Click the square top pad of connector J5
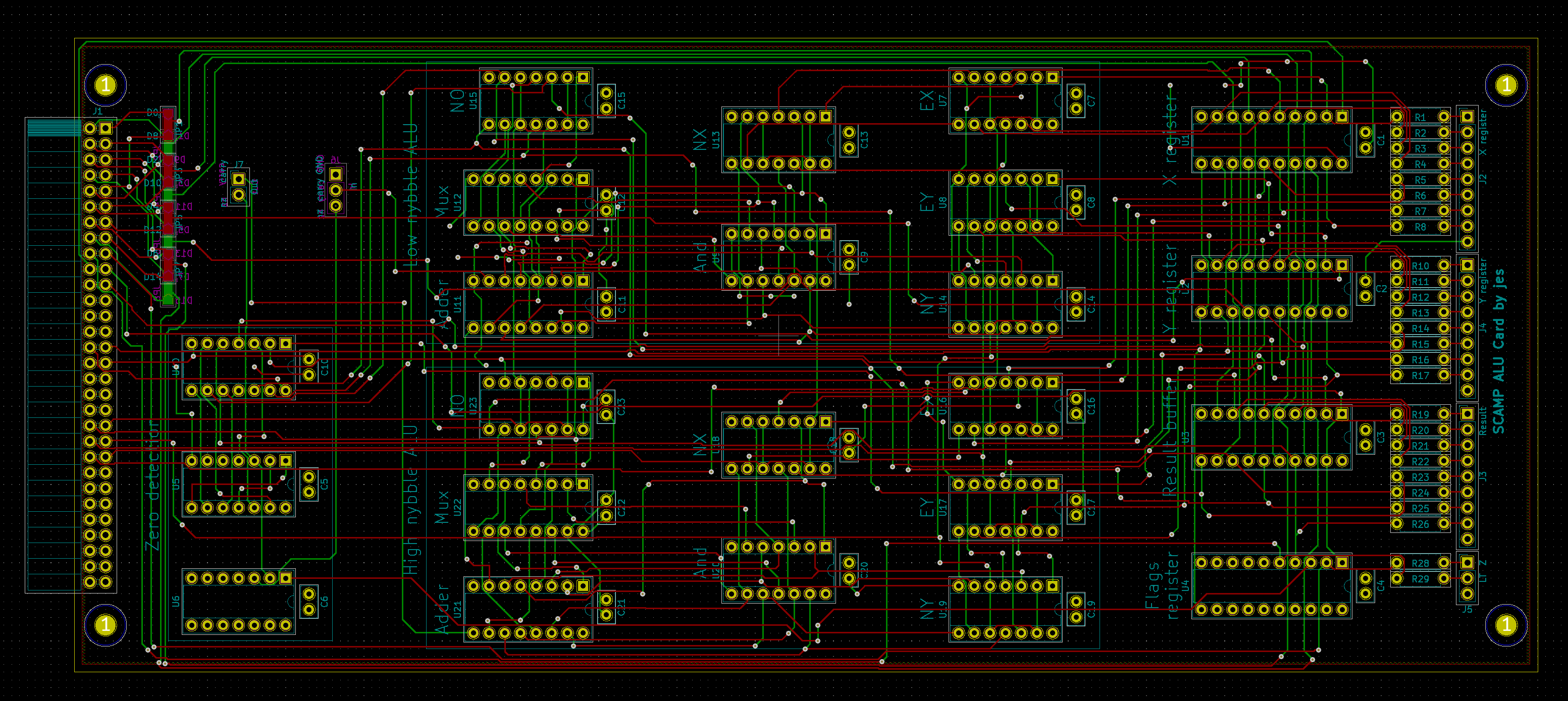Screen dimensions: 1568x701 [1467, 562]
